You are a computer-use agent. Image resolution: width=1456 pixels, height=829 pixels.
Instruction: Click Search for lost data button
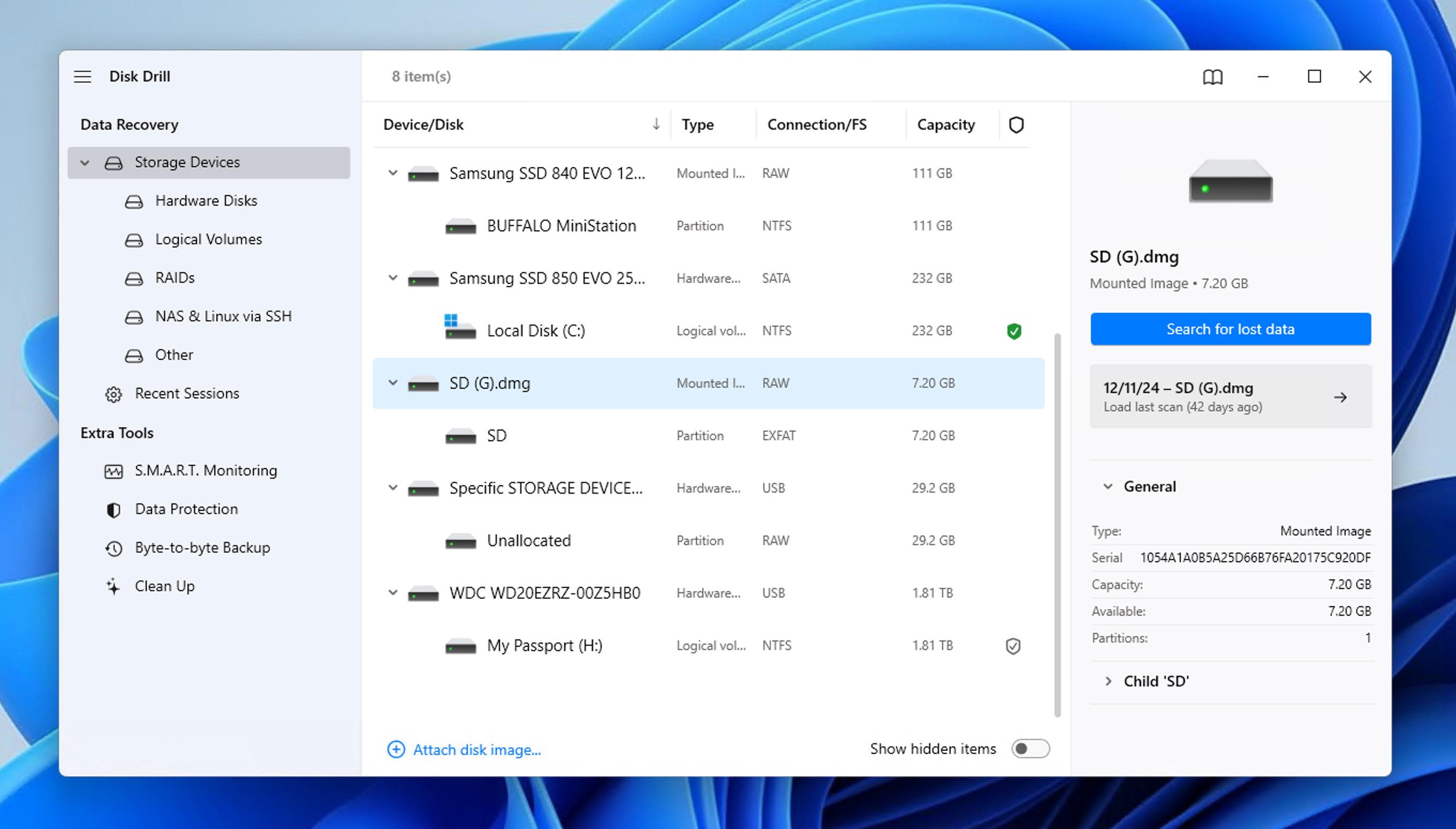click(x=1230, y=329)
